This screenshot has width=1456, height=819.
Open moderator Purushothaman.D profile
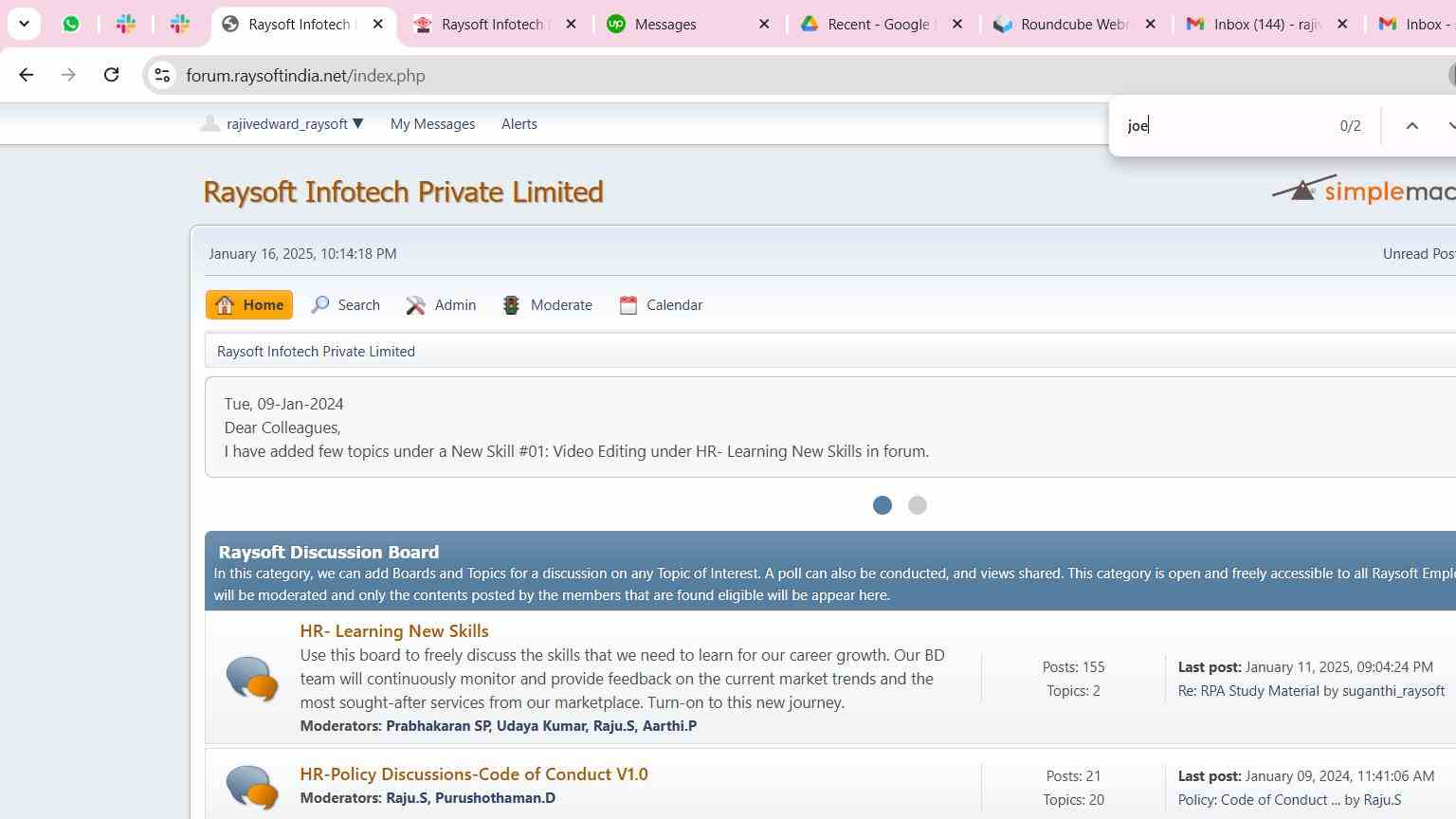click(x=495, y=798)
